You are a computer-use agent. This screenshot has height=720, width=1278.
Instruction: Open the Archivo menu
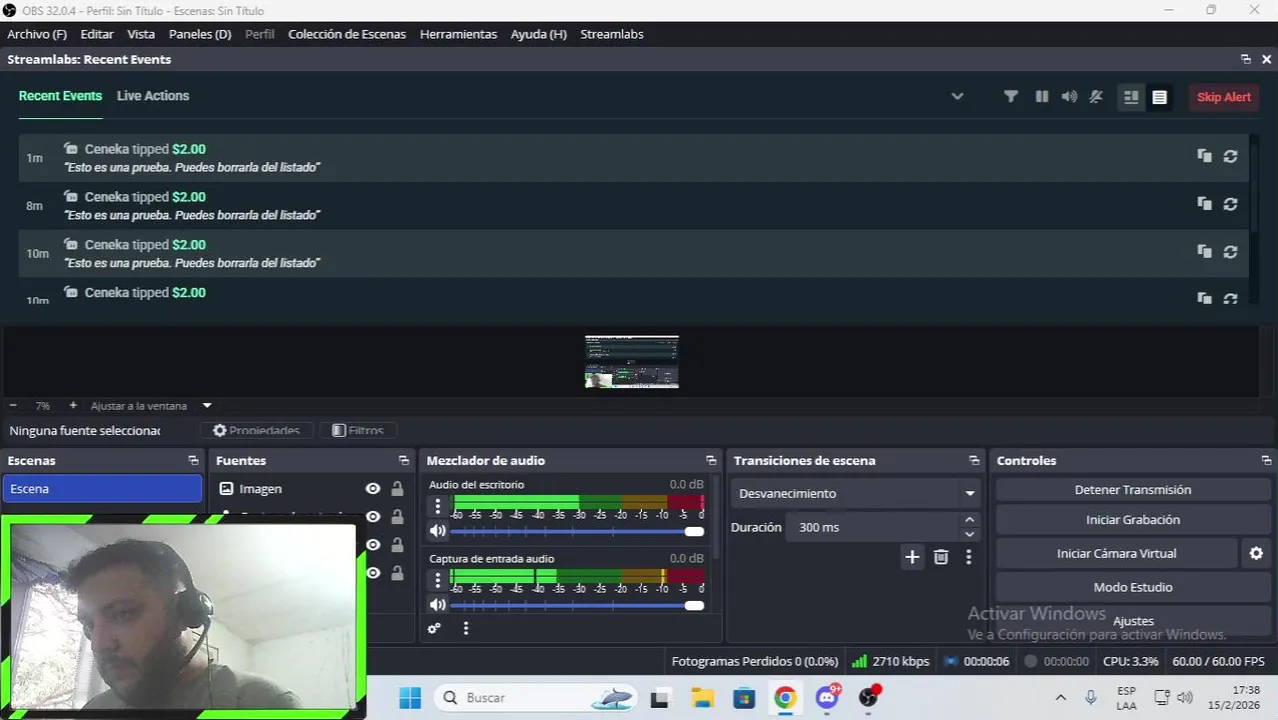(37, 34)
